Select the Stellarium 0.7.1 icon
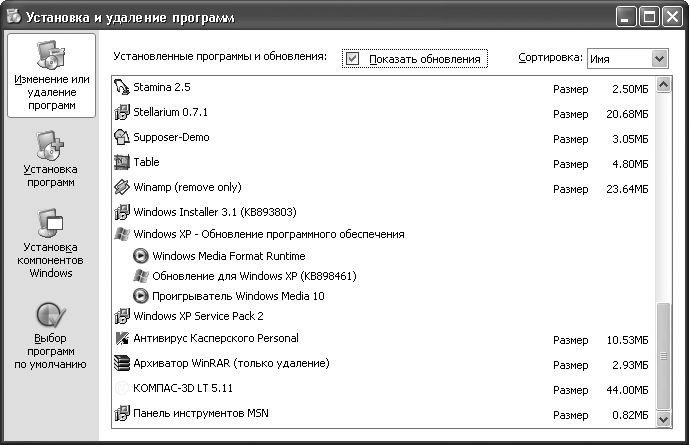689x445 pixels. [122, 113]
